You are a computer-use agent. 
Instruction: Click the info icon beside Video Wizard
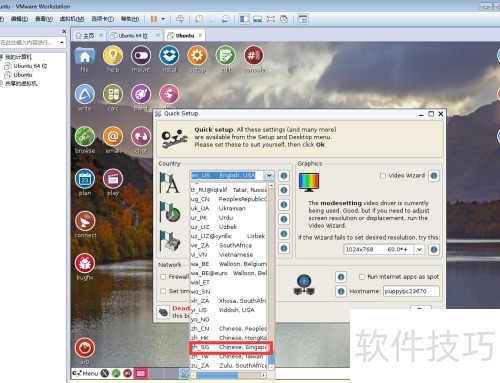(x=434, y=176)
